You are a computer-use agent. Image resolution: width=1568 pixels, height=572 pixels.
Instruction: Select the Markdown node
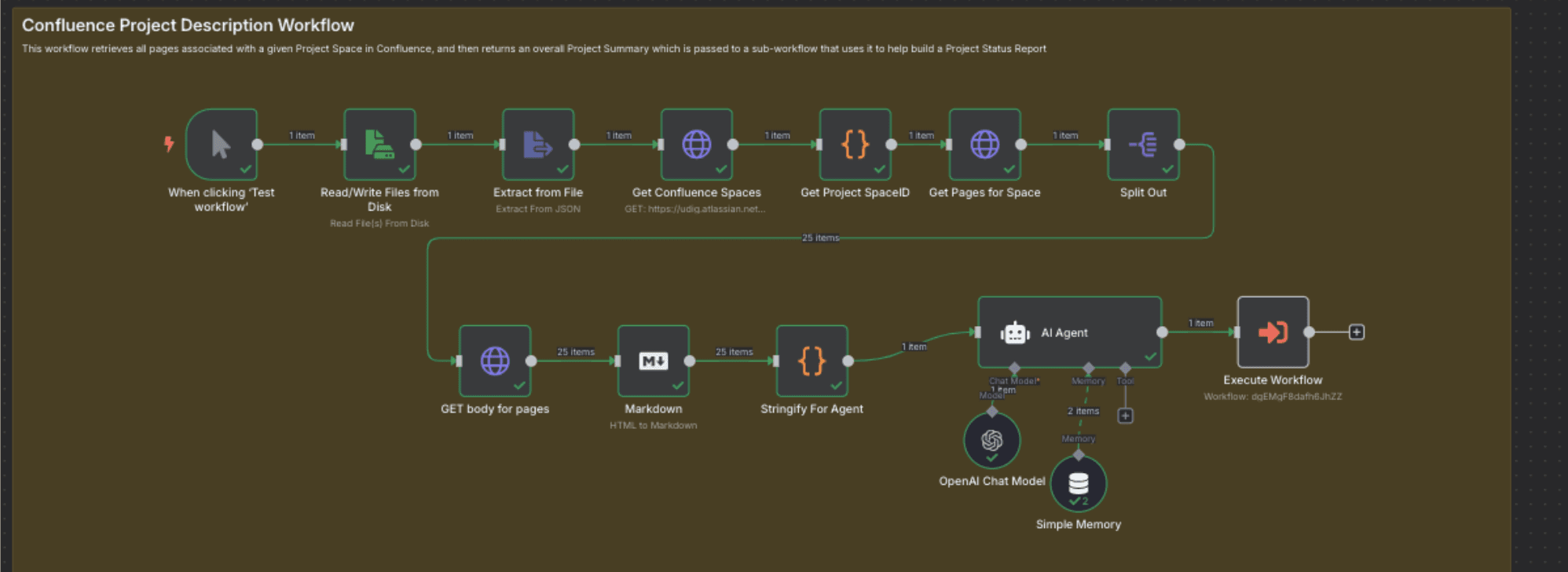[x=654, y=361]
